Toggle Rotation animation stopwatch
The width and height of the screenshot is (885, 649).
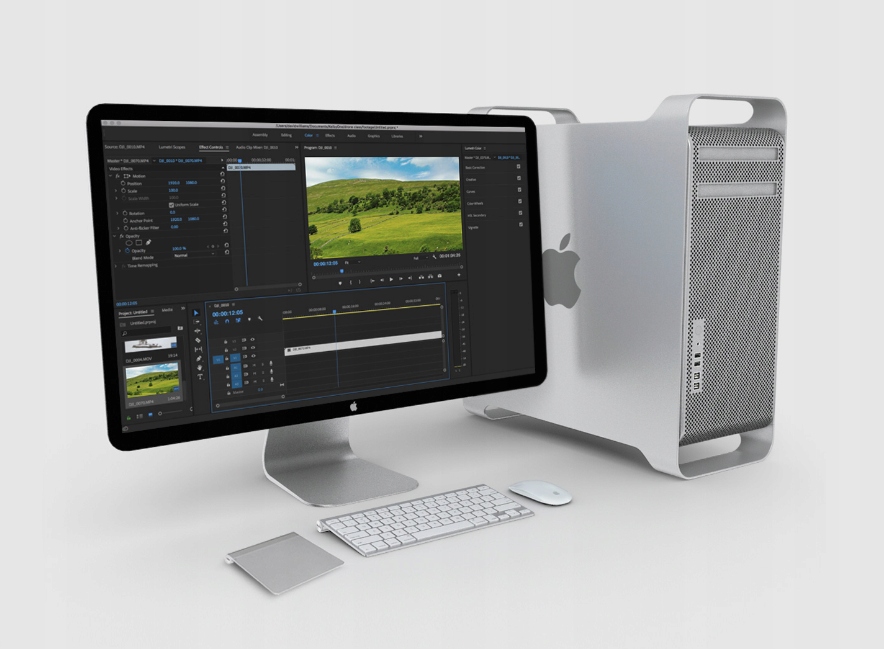pos(125,213)
